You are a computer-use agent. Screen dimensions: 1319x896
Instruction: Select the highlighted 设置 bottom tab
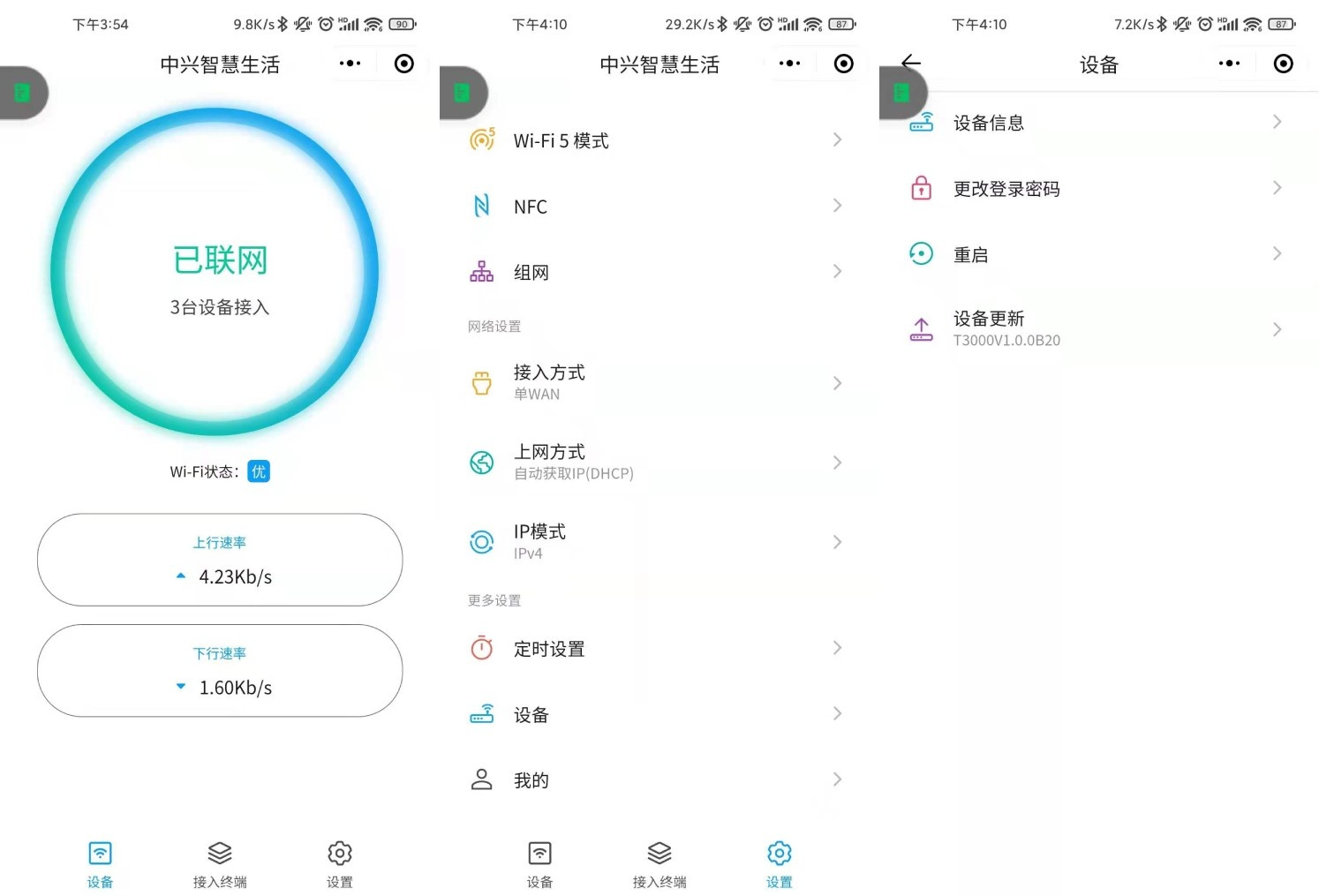(x=780, y=864)
